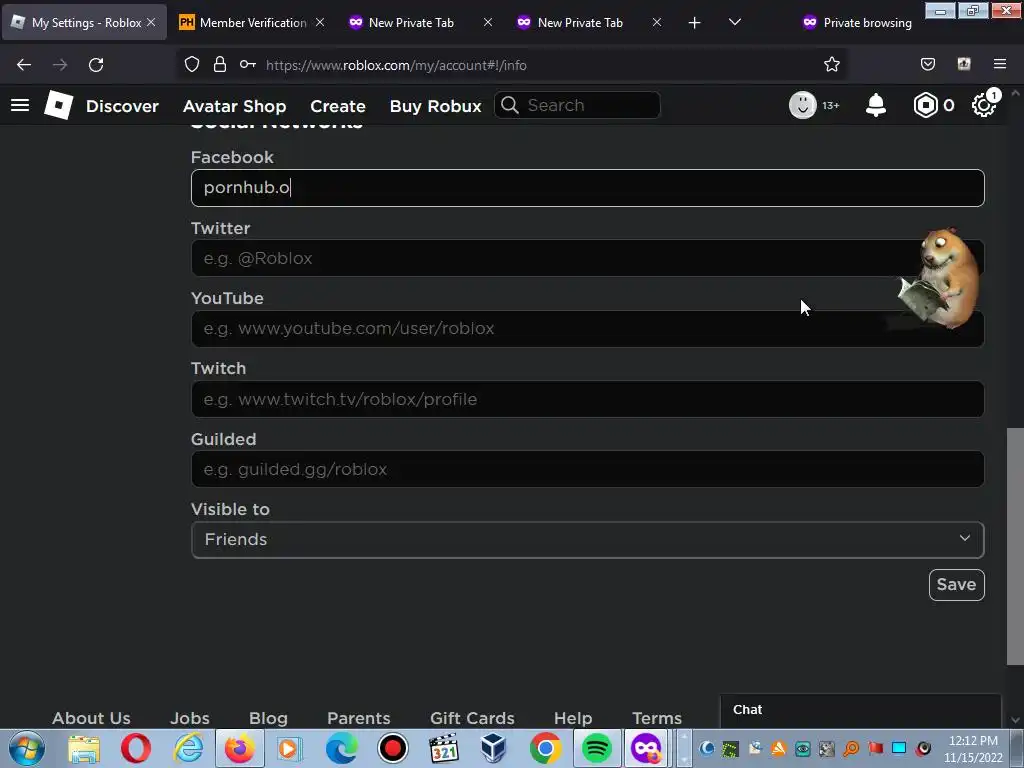Open the Buy Robux page
This screenshot has width=1024, height=768.
click(x=436, y=106)
